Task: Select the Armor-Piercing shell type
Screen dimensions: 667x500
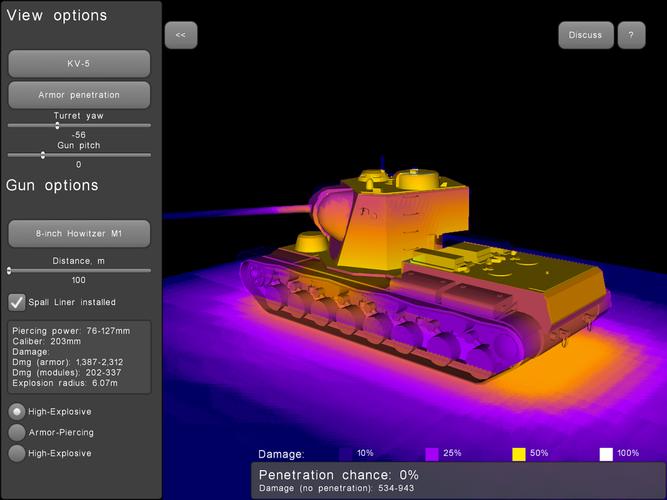Action: tap(17, 432)
